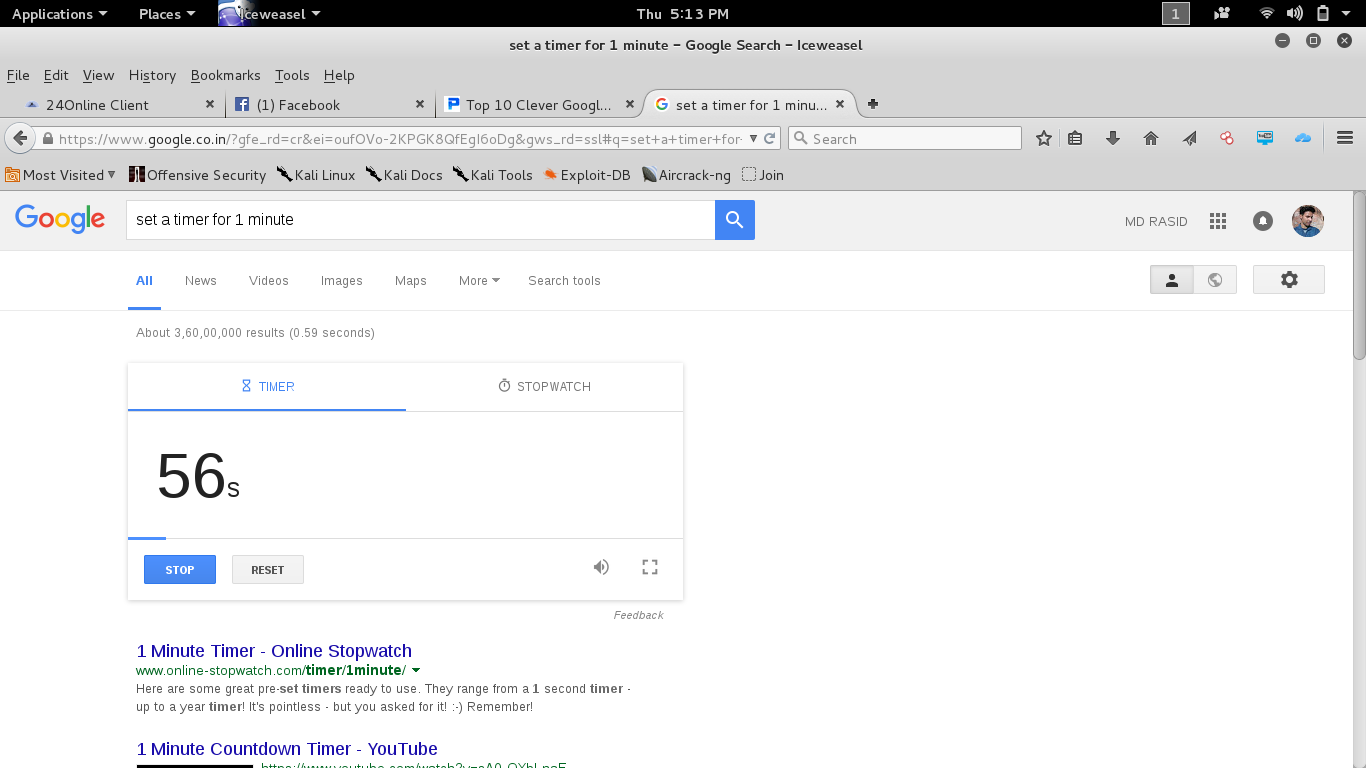This screenshot has width=1366, height=768.
Task: Click the 56s timer countdown display
Action: 198,476
